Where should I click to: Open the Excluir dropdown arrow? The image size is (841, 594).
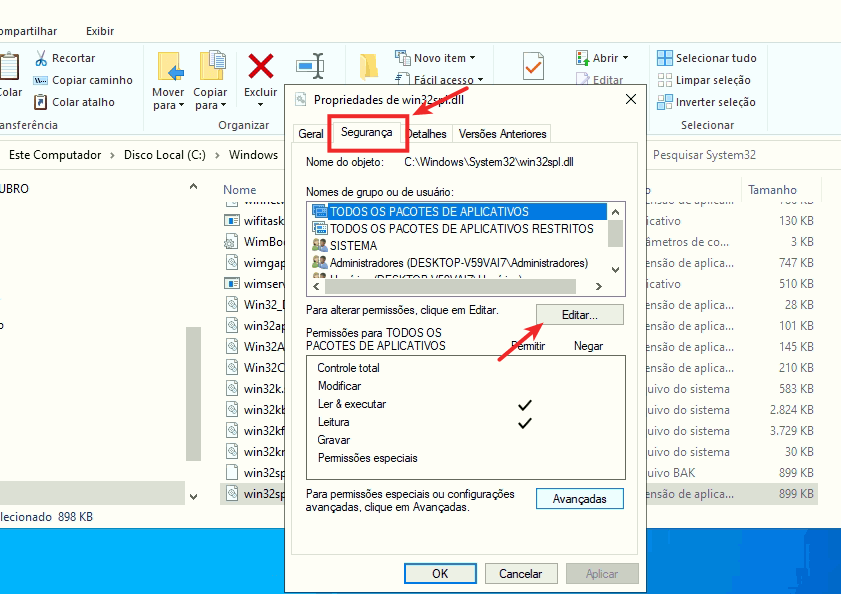click(x=261, y=105)
